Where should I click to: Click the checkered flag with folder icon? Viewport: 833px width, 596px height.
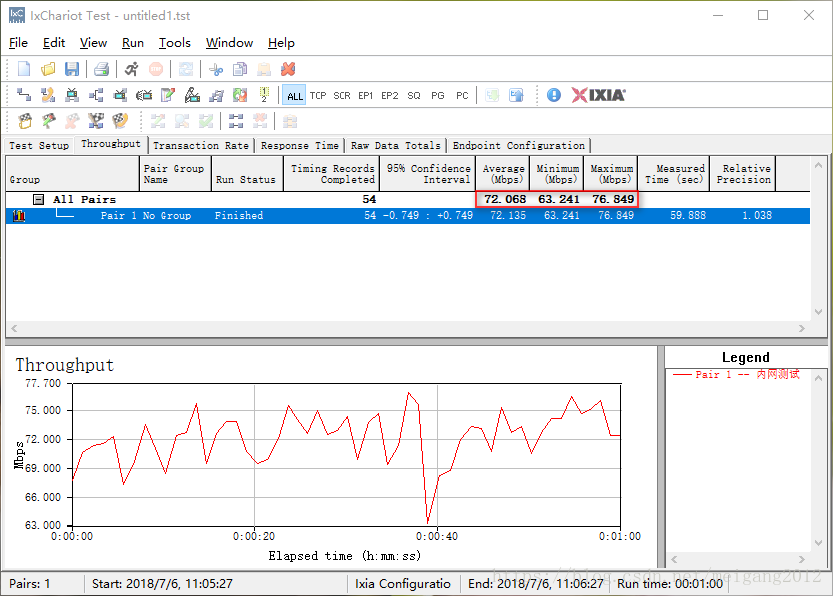pos(24,121)
